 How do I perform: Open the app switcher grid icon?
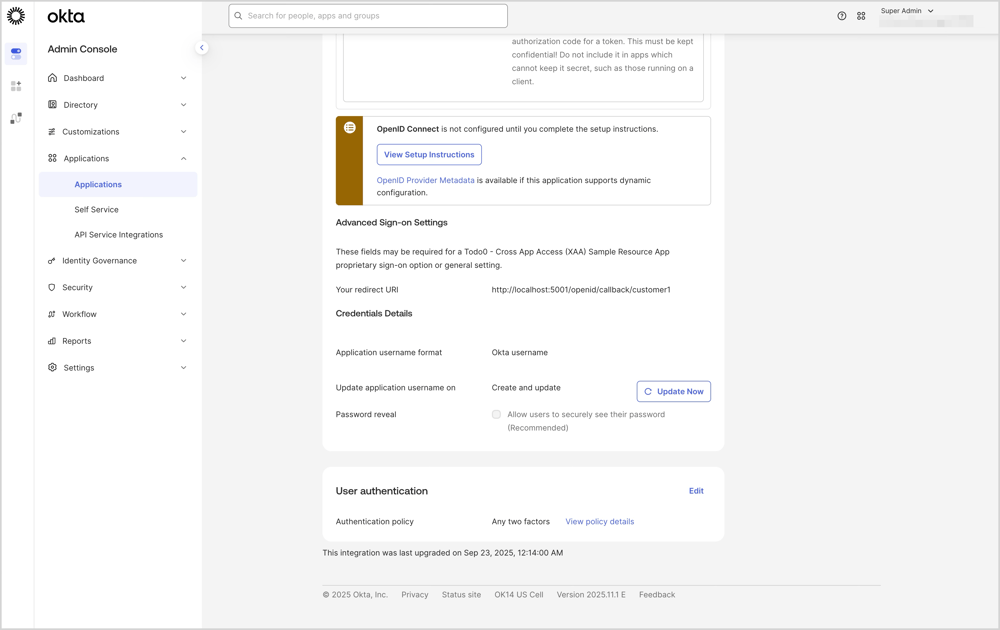pos(861,16)
